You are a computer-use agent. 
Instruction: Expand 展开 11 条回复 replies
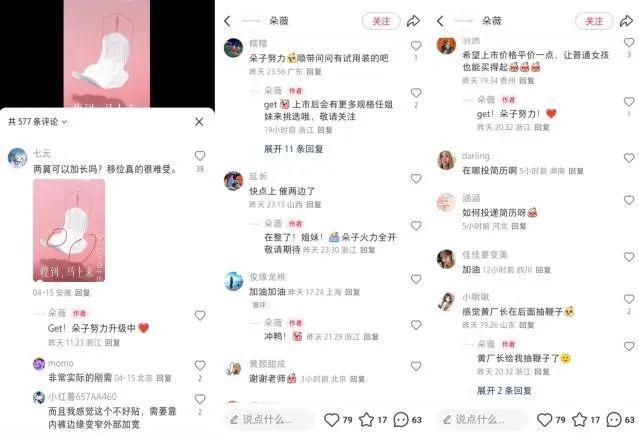pyautogui.click(x=293, y=149)
